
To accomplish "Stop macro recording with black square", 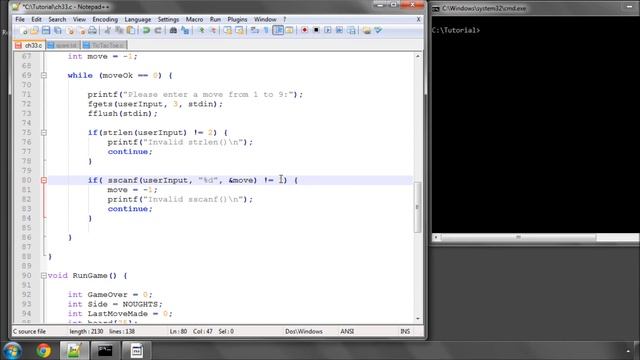I will coord(316,31).
